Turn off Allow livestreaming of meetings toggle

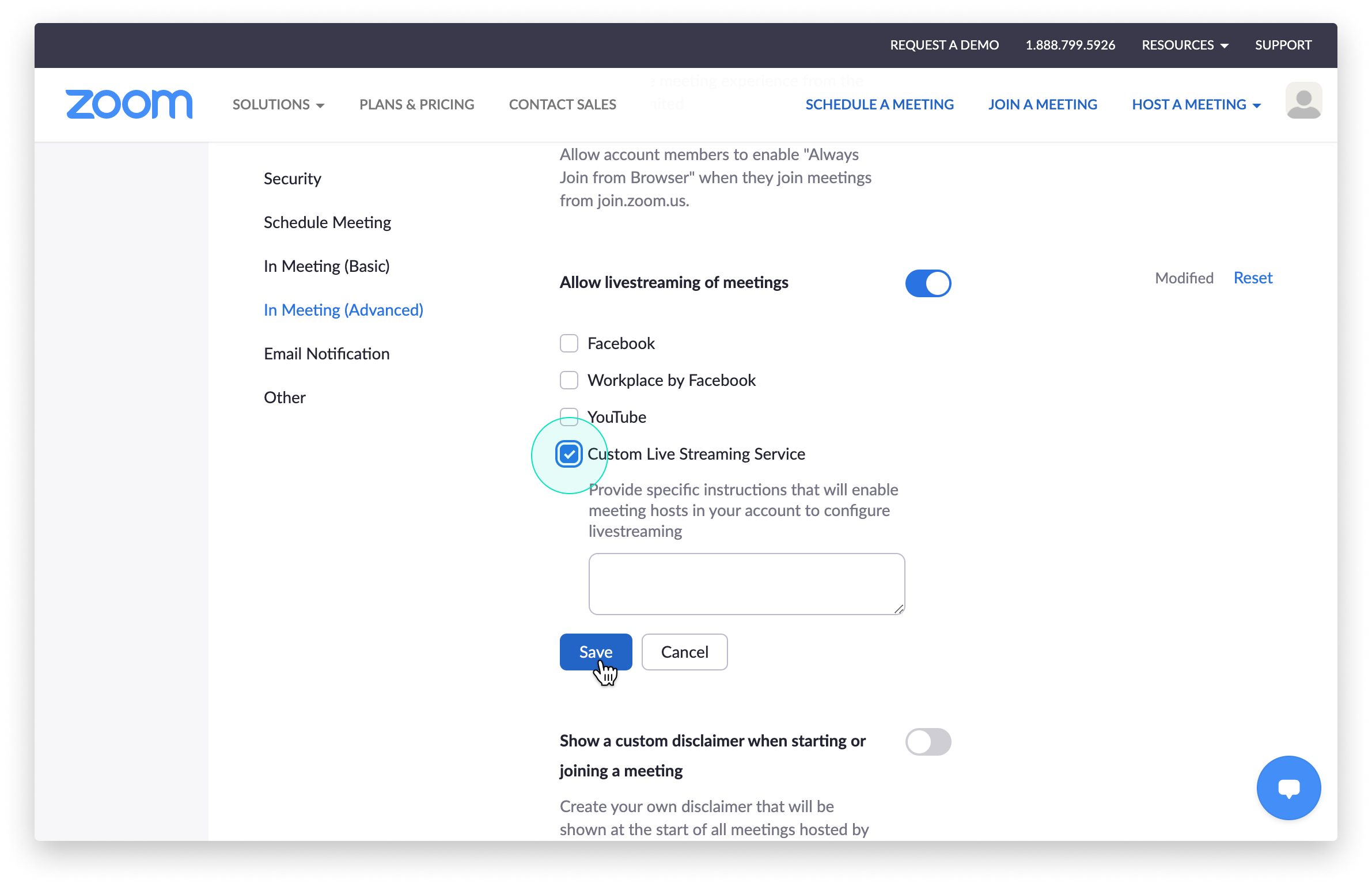(x=928, y=283)
